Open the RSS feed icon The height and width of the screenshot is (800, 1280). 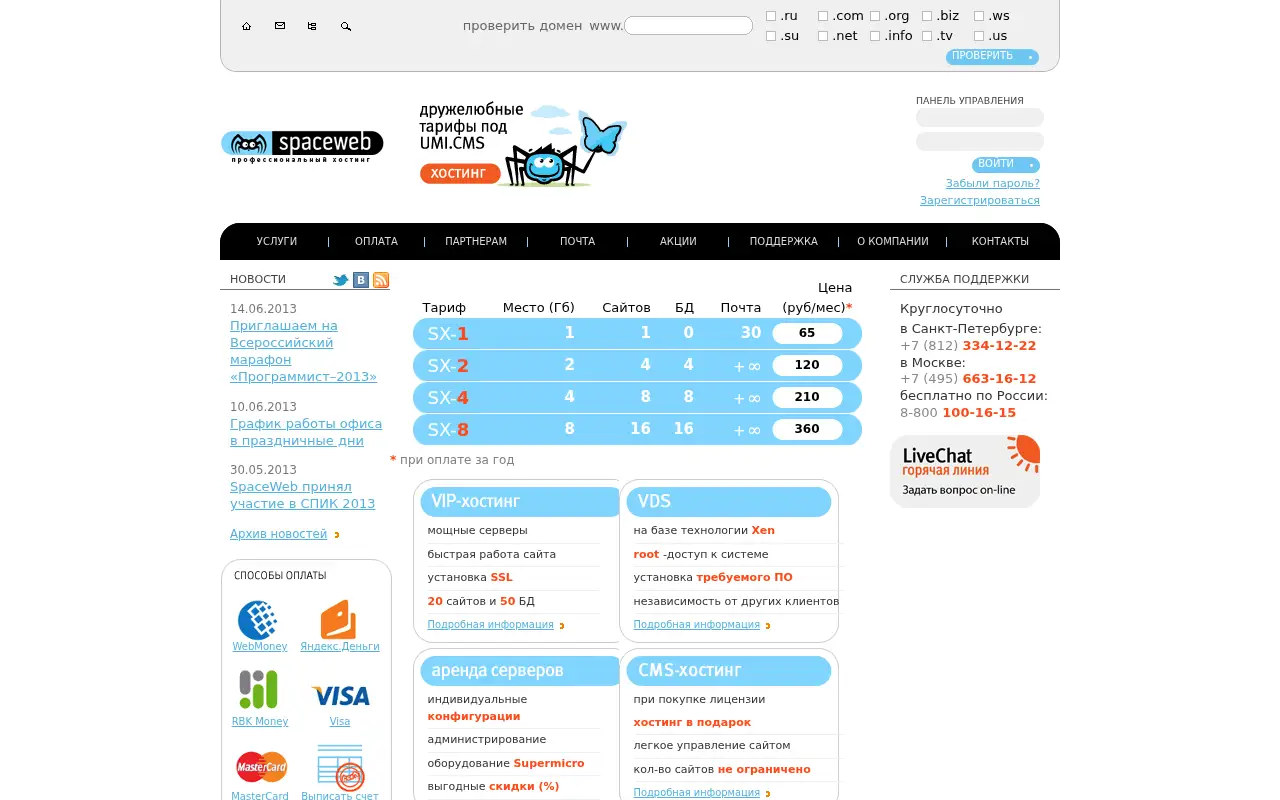coord(381,280)
